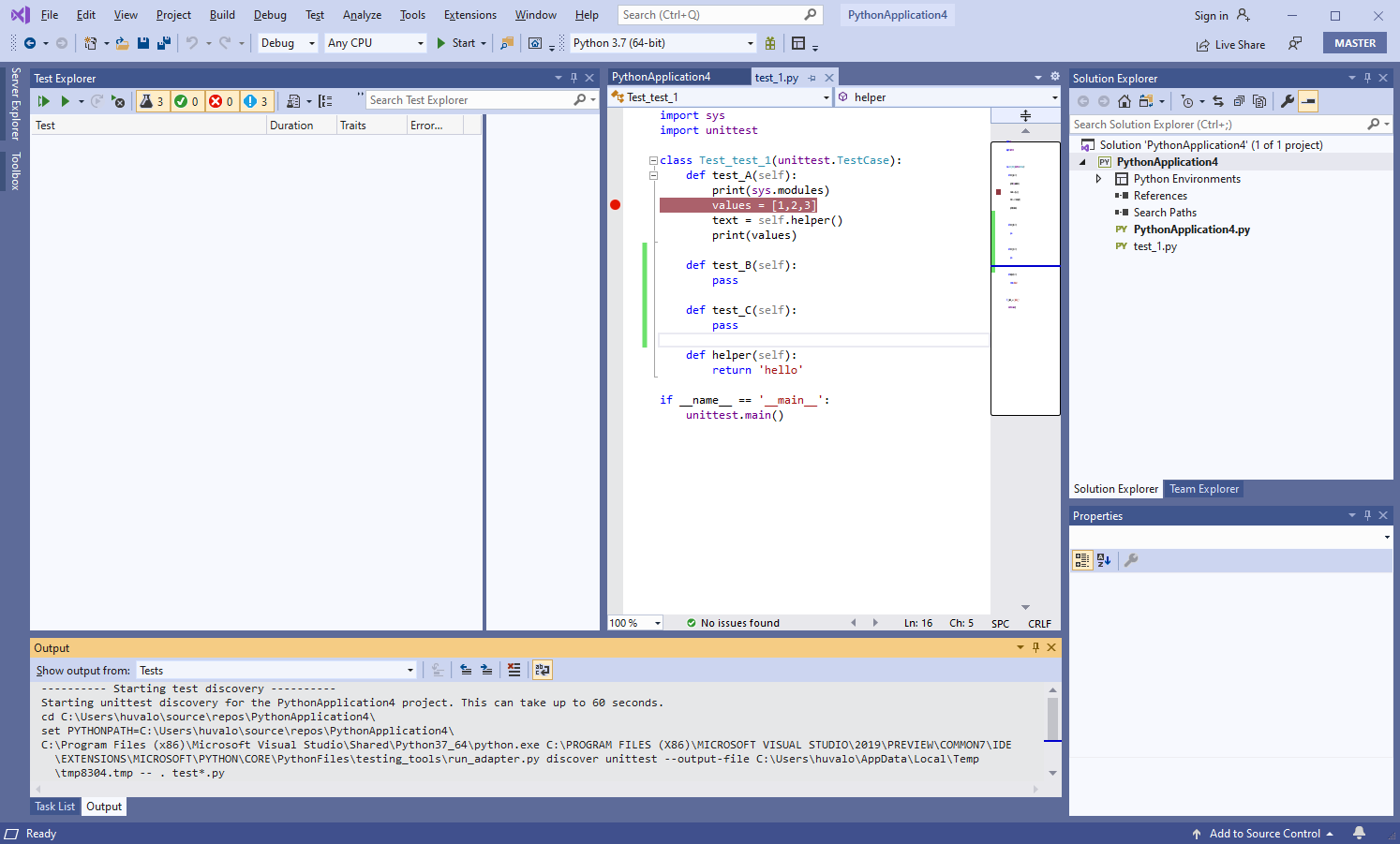Open Solution Explorer Properties wrench icon
The image size is (1400, 844).
[x=1287, y=101]
